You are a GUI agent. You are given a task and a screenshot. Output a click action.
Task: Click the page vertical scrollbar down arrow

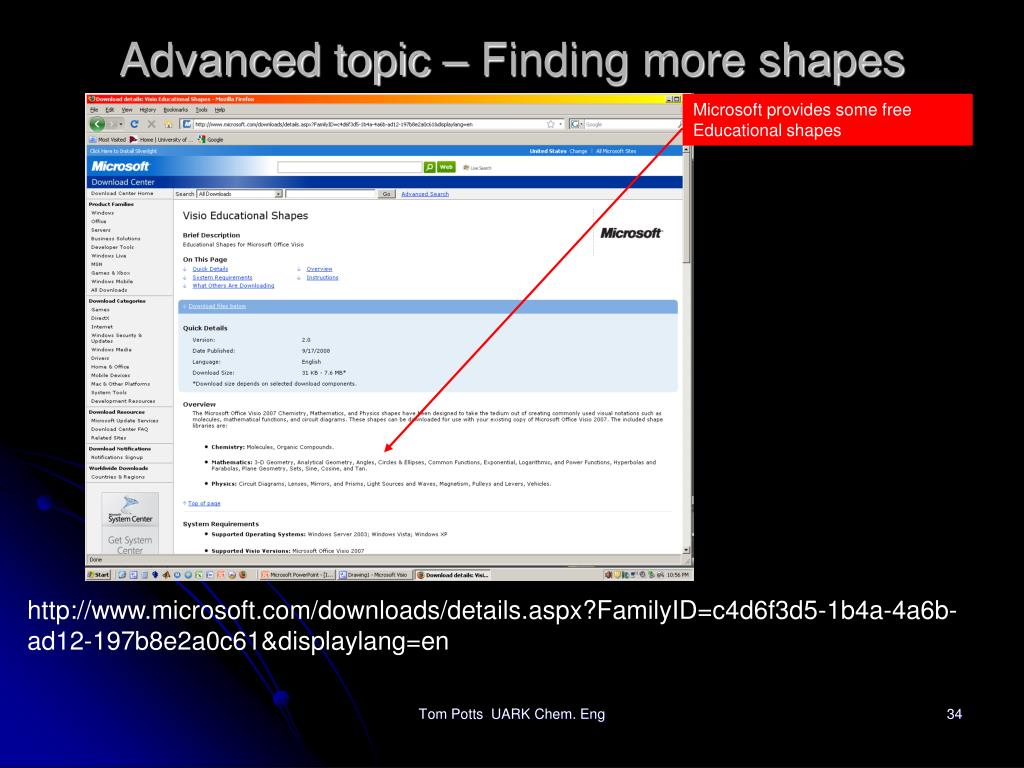[686, 550]
